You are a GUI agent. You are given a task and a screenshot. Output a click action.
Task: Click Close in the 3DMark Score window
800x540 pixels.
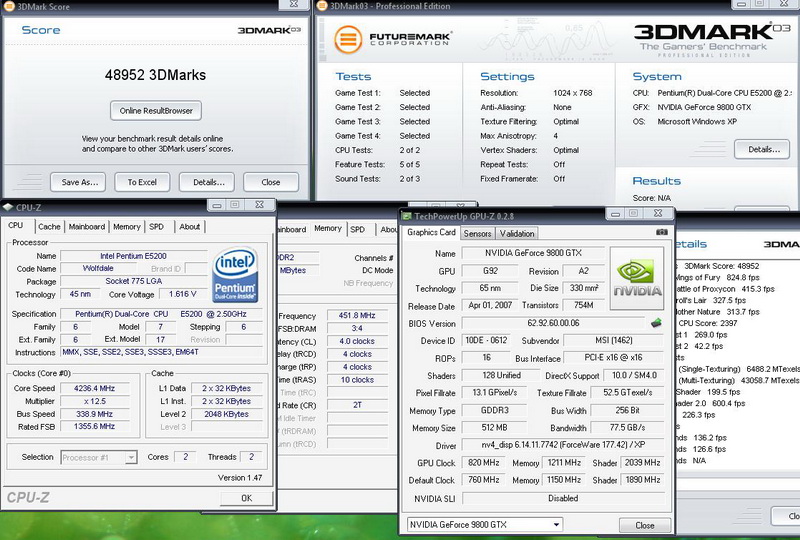270,182
